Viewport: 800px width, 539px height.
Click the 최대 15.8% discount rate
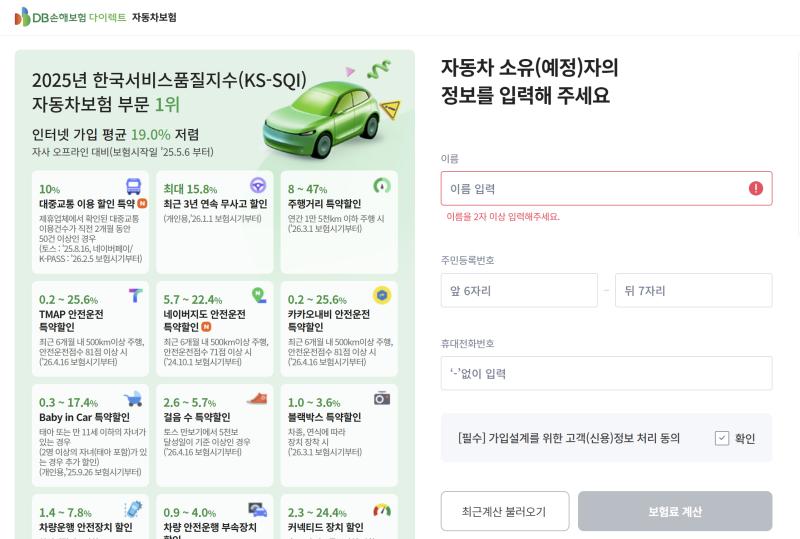point(190,189)
